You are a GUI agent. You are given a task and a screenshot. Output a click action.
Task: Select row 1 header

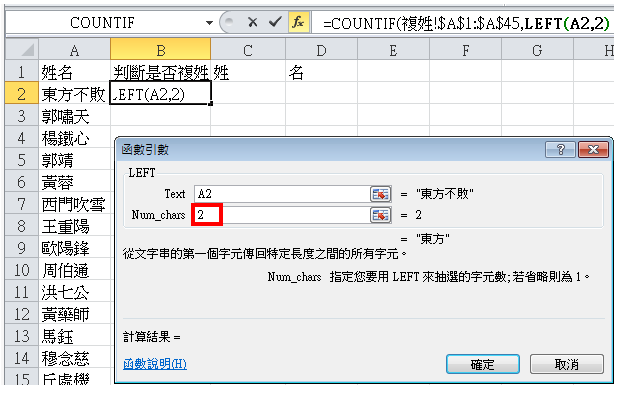tap(22, 72)
